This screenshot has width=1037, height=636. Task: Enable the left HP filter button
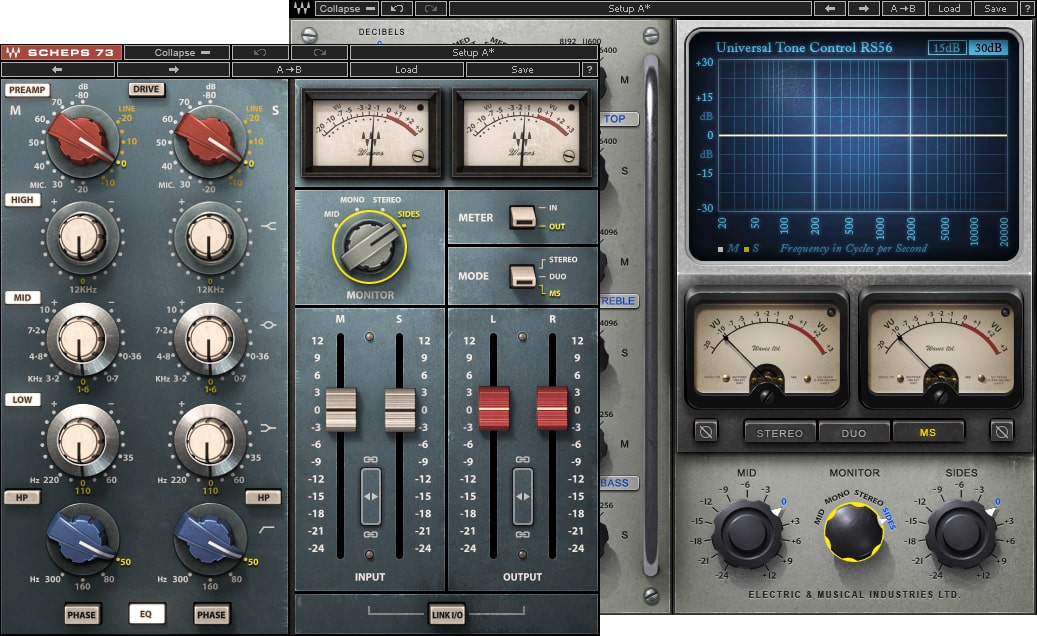tap(22, 497)
